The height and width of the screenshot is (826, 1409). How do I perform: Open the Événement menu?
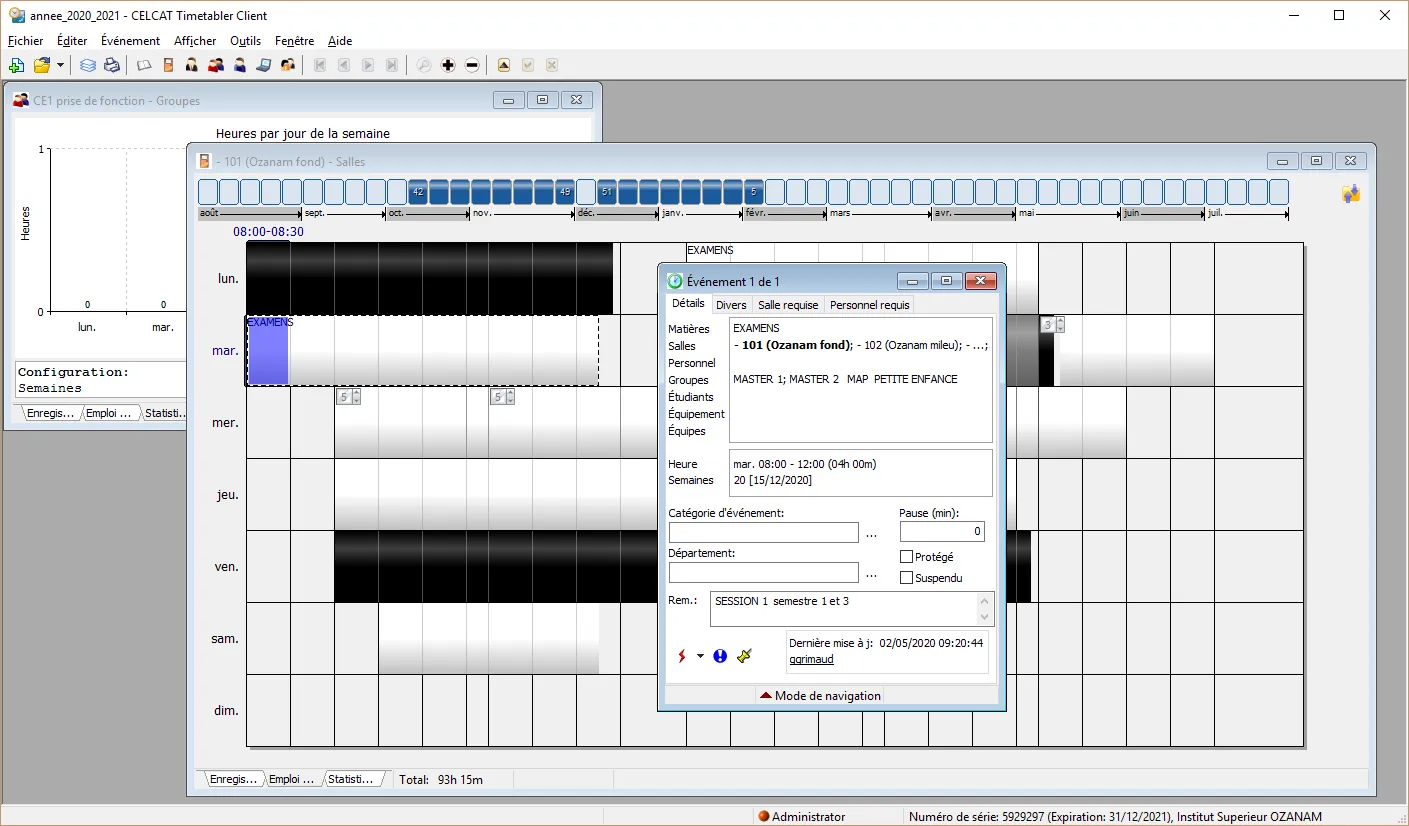click(130, 41)
